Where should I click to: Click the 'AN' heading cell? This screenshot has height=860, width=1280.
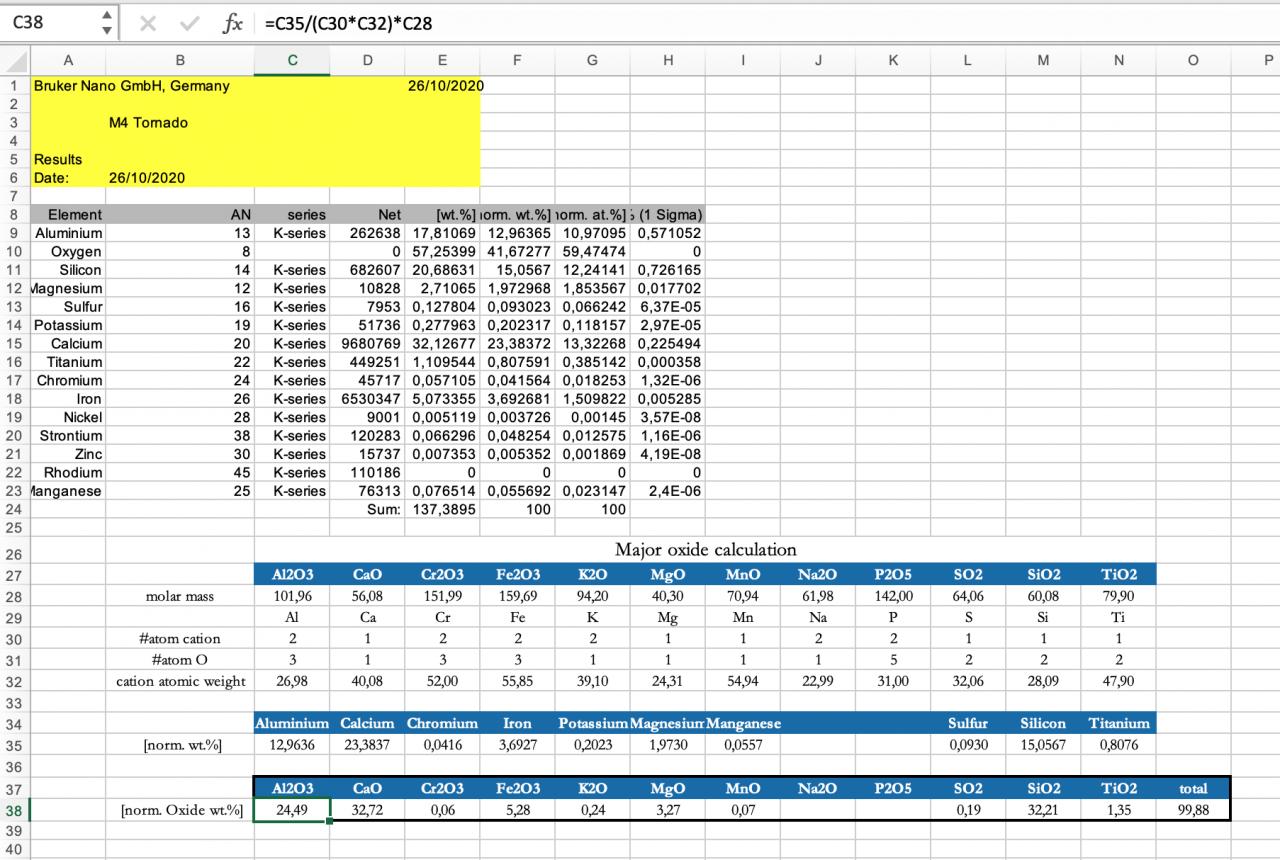click(x=180, y=214)
